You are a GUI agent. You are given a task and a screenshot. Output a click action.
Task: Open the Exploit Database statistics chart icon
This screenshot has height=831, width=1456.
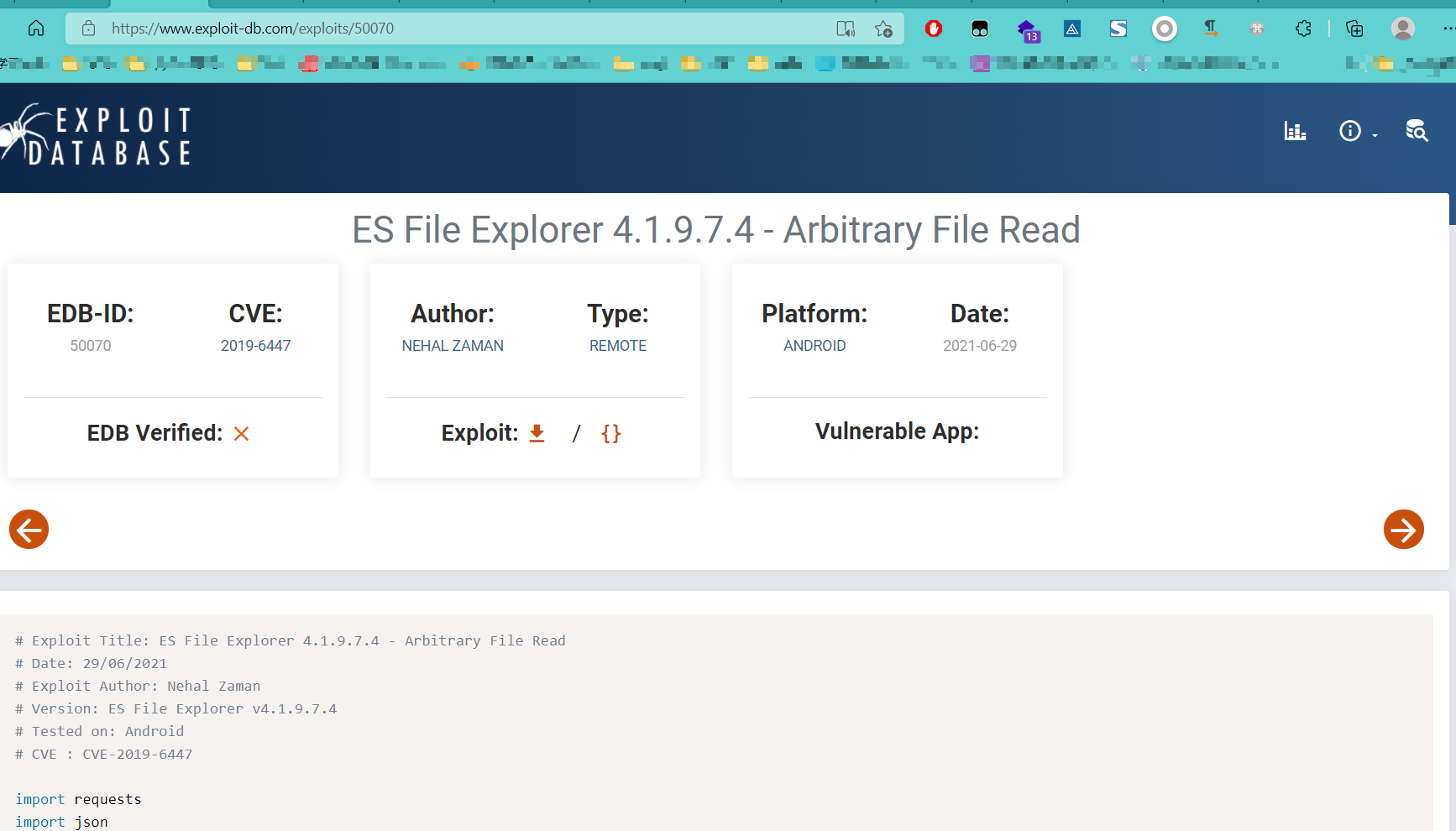(x=1295, y=131)
